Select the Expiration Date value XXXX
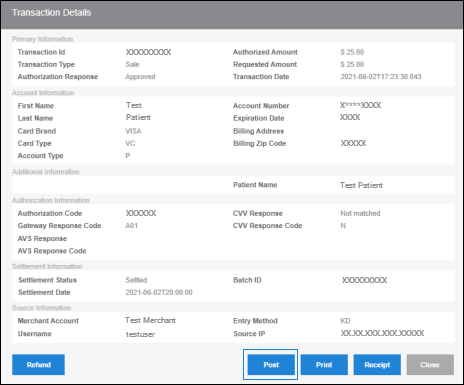The height and width of the screenshot is (385, 464). tap(350, 117)
